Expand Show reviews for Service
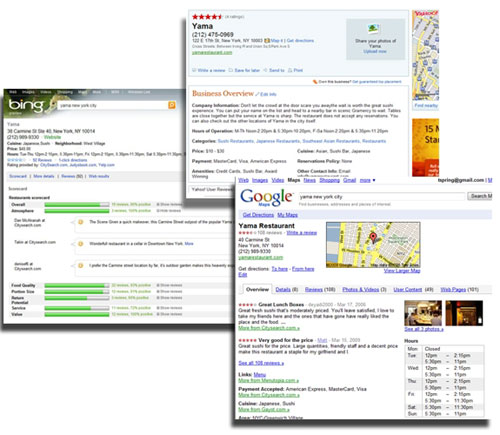Image resolution: width=500 pixels, height=435 pixels. coord(169,308)
